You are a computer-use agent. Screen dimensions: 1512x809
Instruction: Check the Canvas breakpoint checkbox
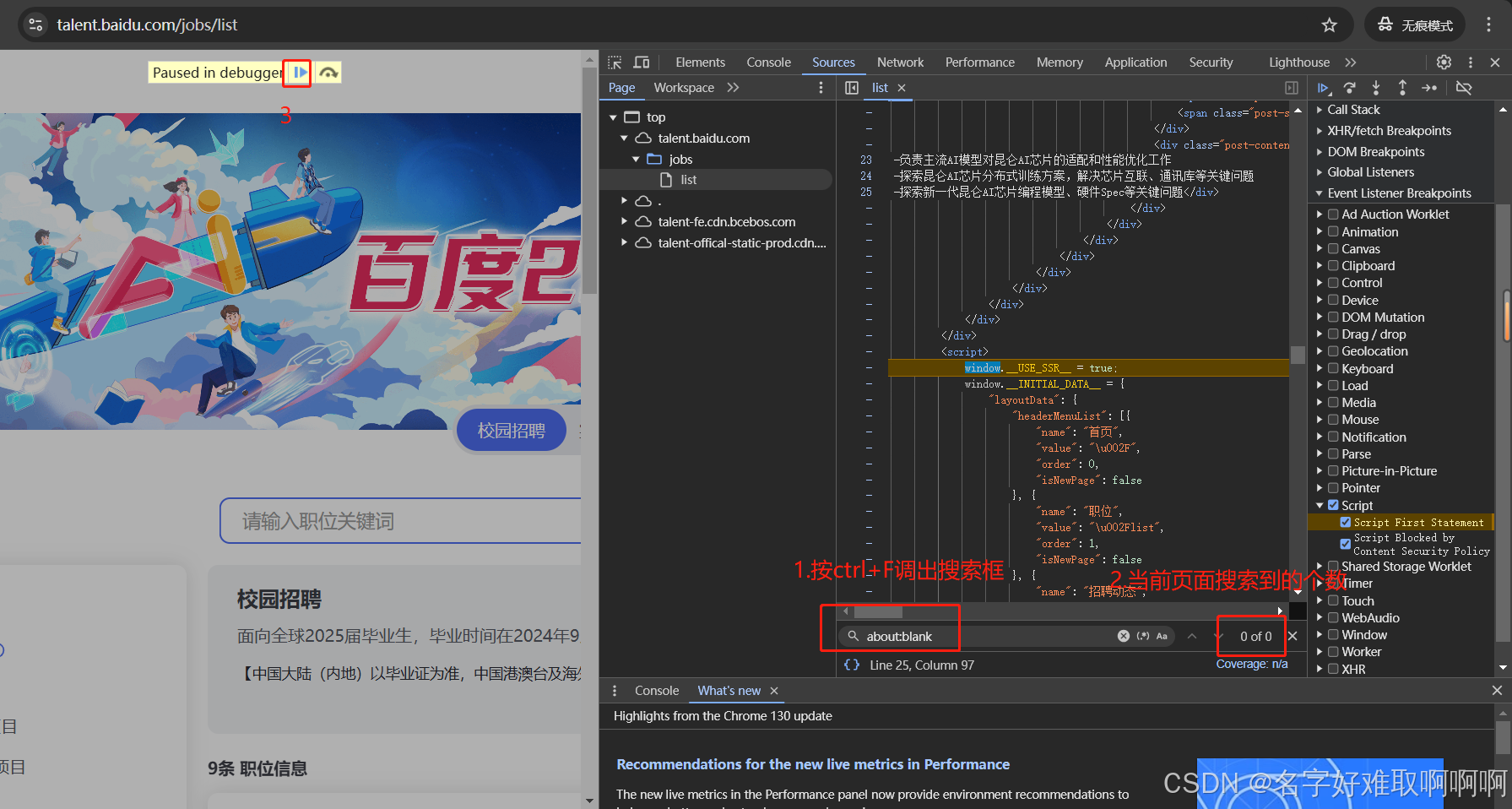point(1334,248)
